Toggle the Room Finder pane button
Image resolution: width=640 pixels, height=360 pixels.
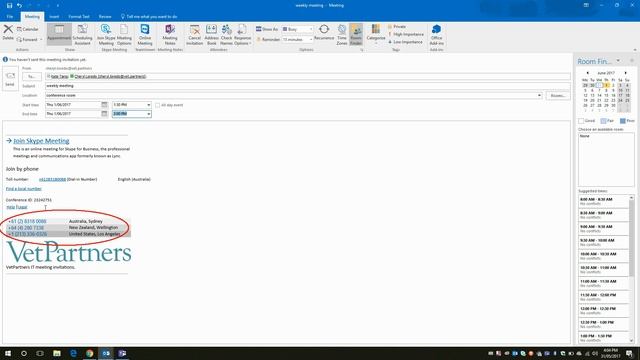356,34
